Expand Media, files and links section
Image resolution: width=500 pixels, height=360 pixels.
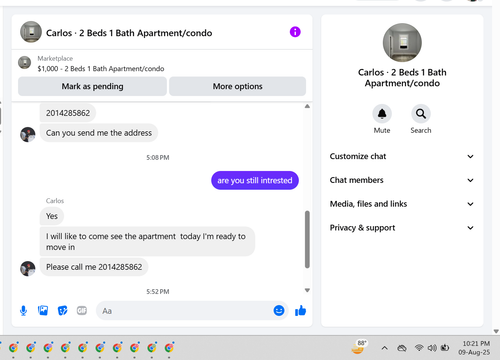coord(402,204)
